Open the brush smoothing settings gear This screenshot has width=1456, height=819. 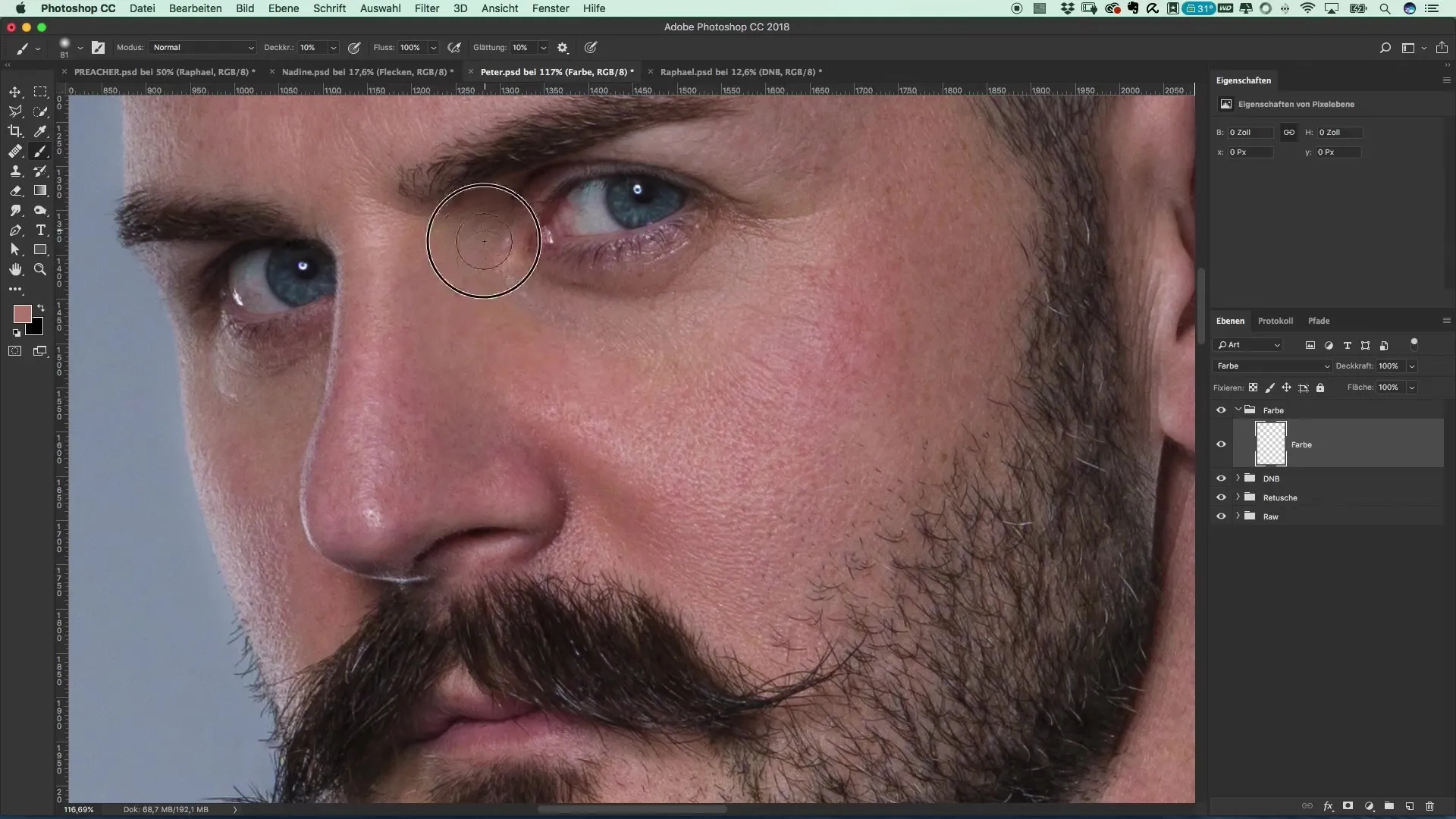[x=563, y=47]
